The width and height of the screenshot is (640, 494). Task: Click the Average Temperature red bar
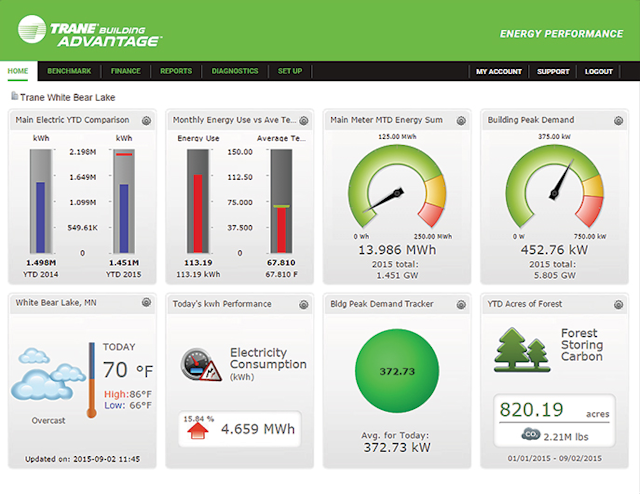282,230
